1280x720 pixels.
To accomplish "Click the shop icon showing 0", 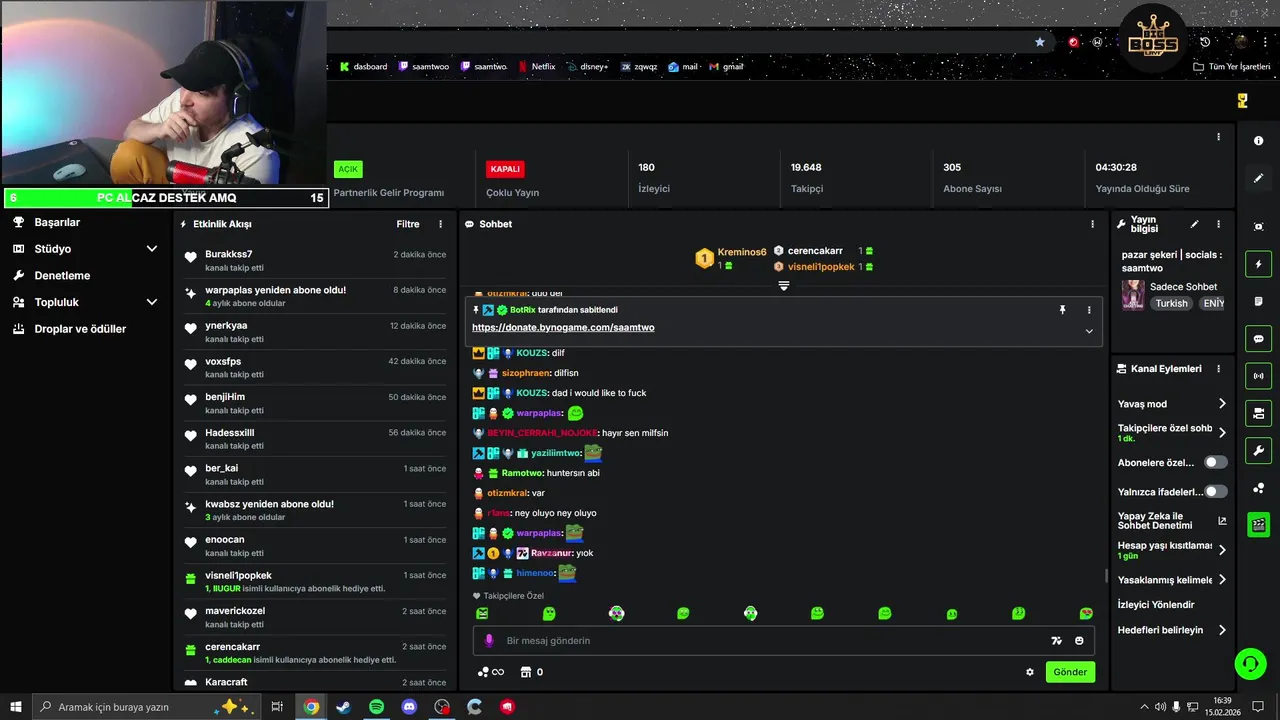I will (x=532, y=672).
